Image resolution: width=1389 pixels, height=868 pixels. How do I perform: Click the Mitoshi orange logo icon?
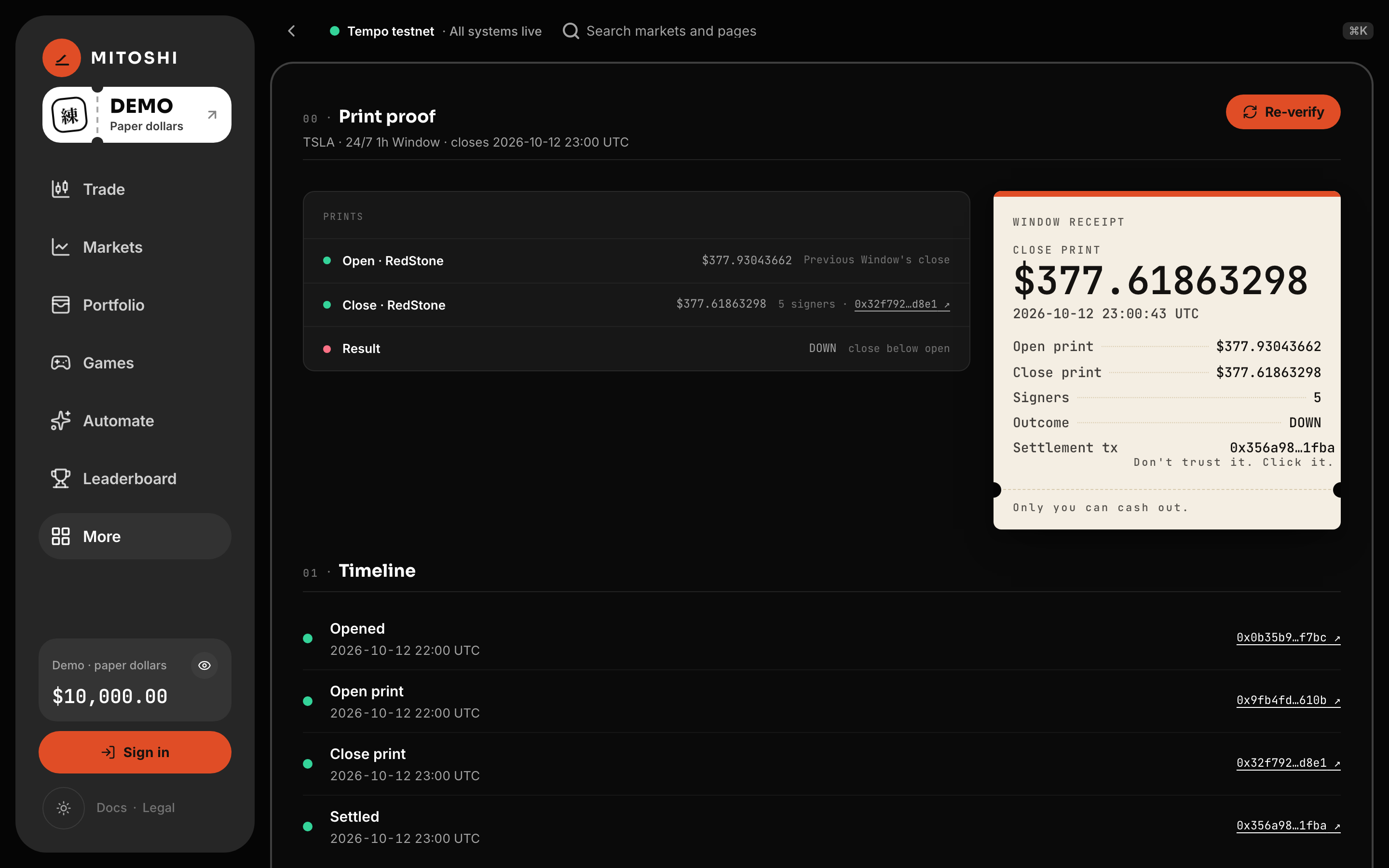coord(61,58)
